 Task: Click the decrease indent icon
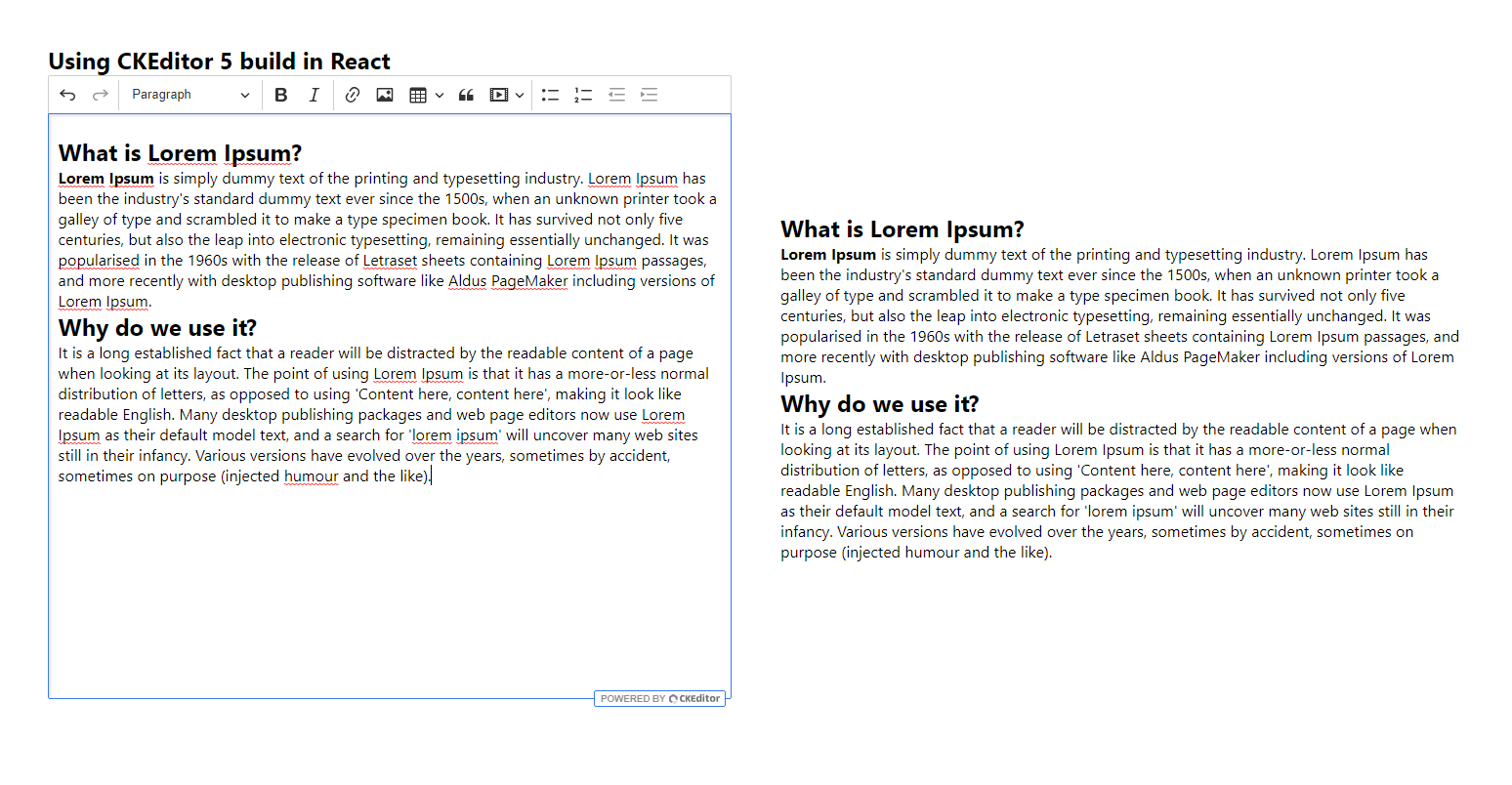tap(616, 95)
